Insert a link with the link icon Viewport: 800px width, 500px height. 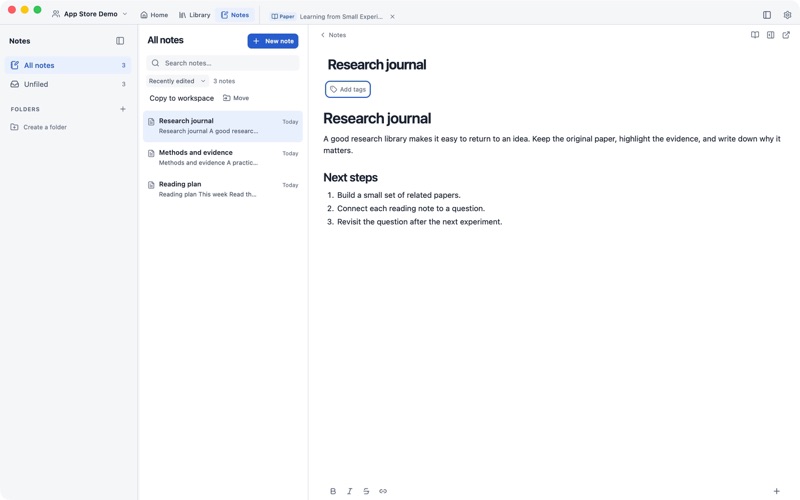point(383,491)
